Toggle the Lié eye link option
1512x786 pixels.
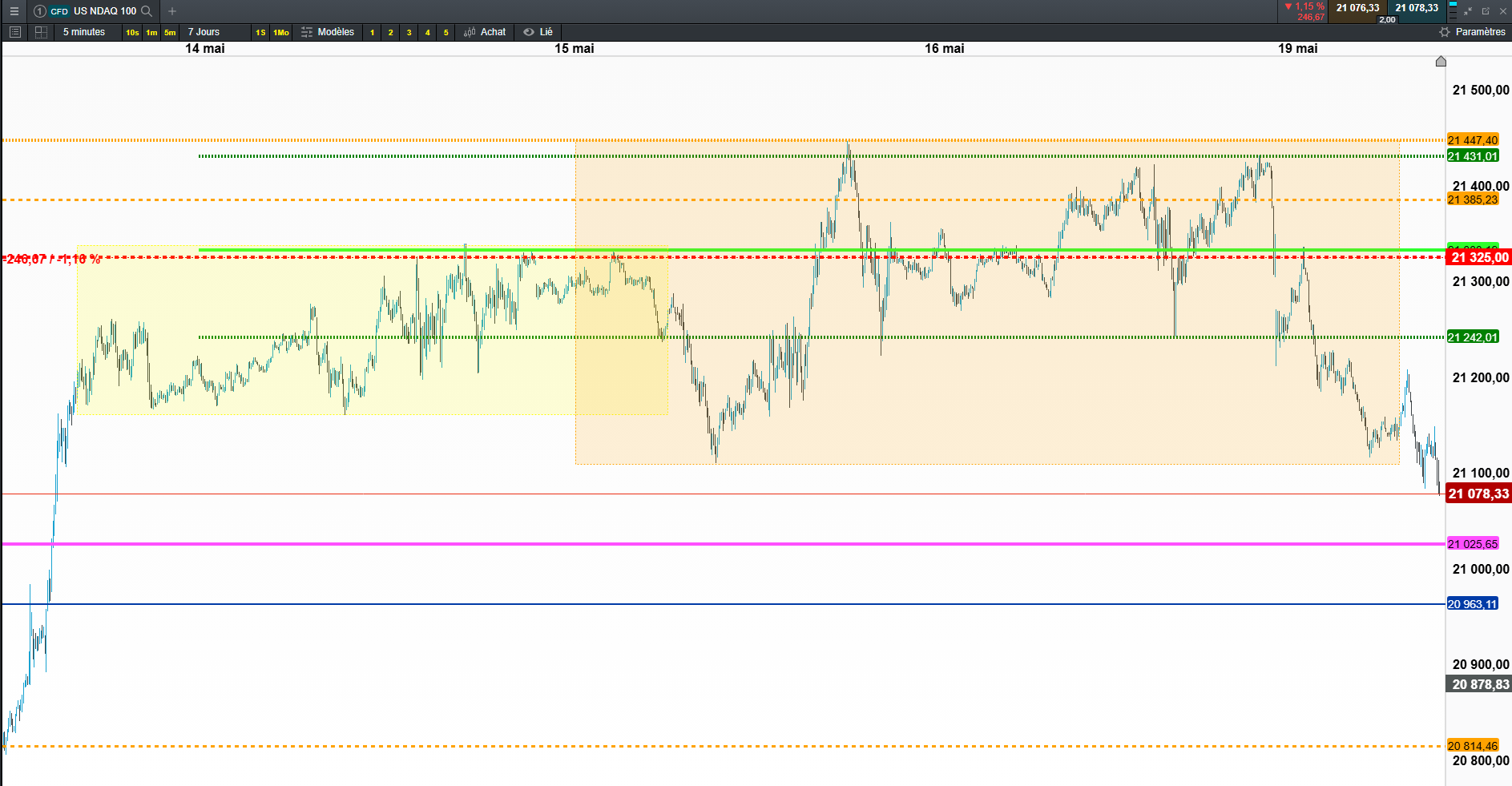tap(538, 32)
